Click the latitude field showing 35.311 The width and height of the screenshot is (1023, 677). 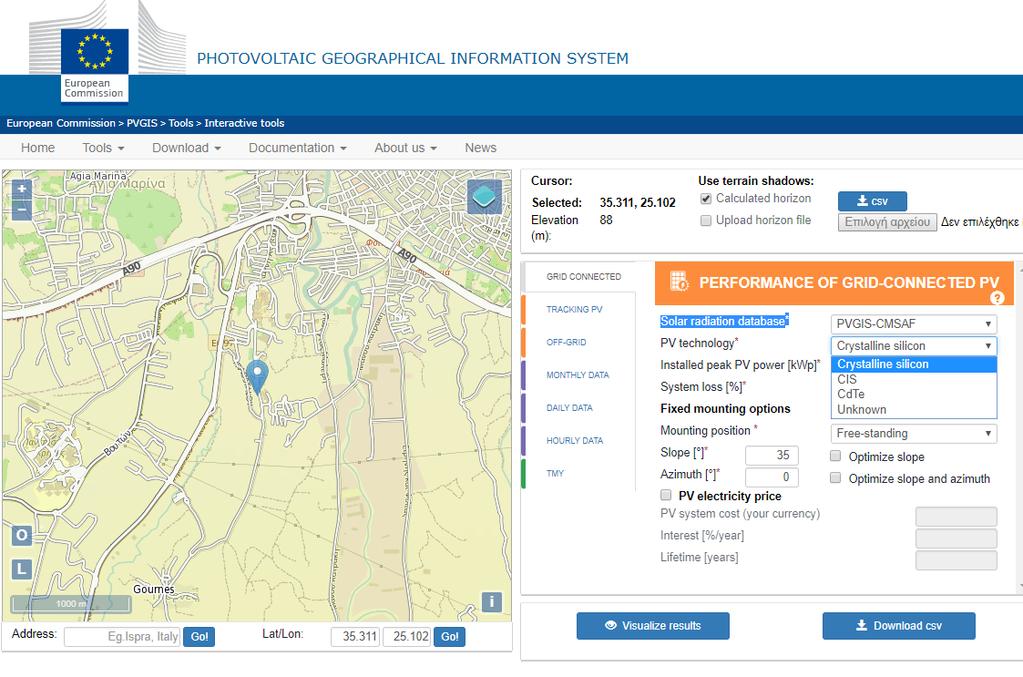356,637
